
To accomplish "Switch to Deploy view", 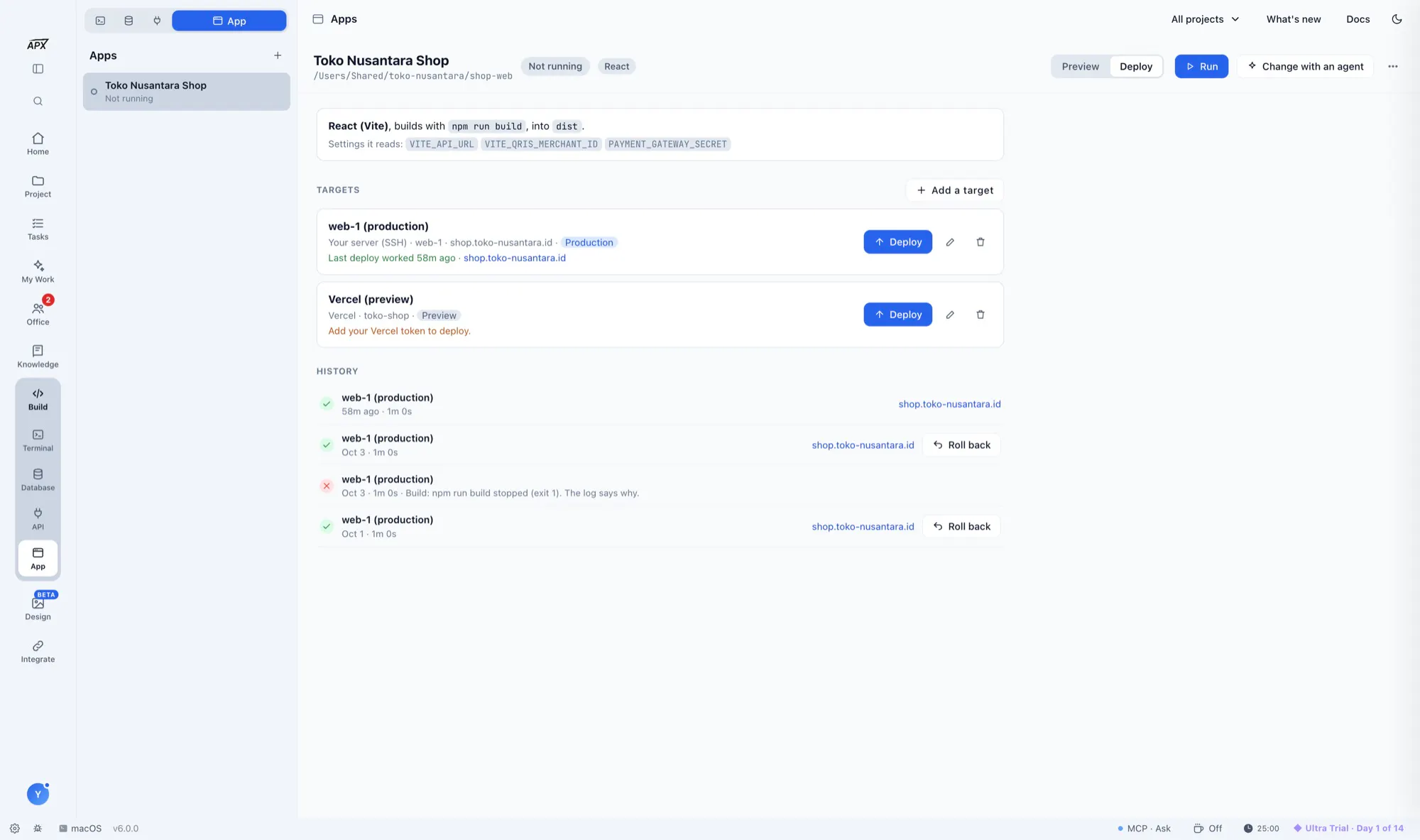I will (x=1135, y=66).
